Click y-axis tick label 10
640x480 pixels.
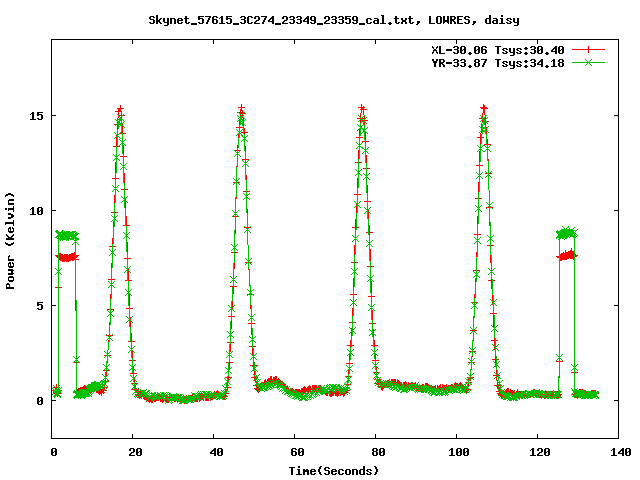pos(36,211)
